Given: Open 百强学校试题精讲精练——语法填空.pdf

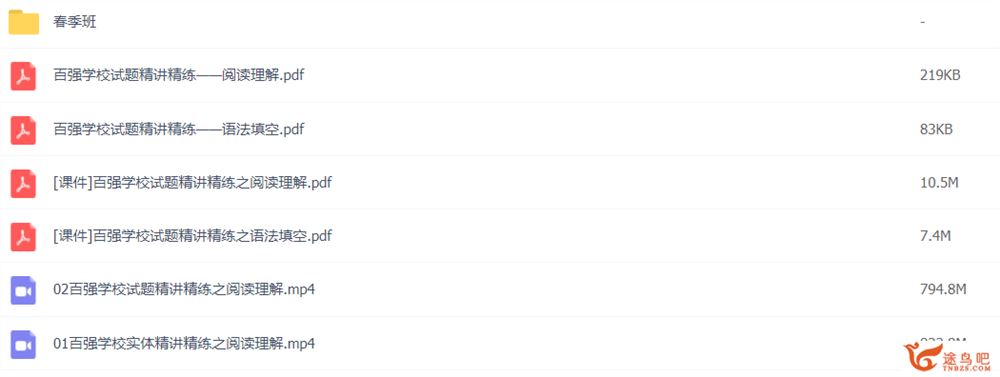Looking at the screenshot, I should (179, 129).
